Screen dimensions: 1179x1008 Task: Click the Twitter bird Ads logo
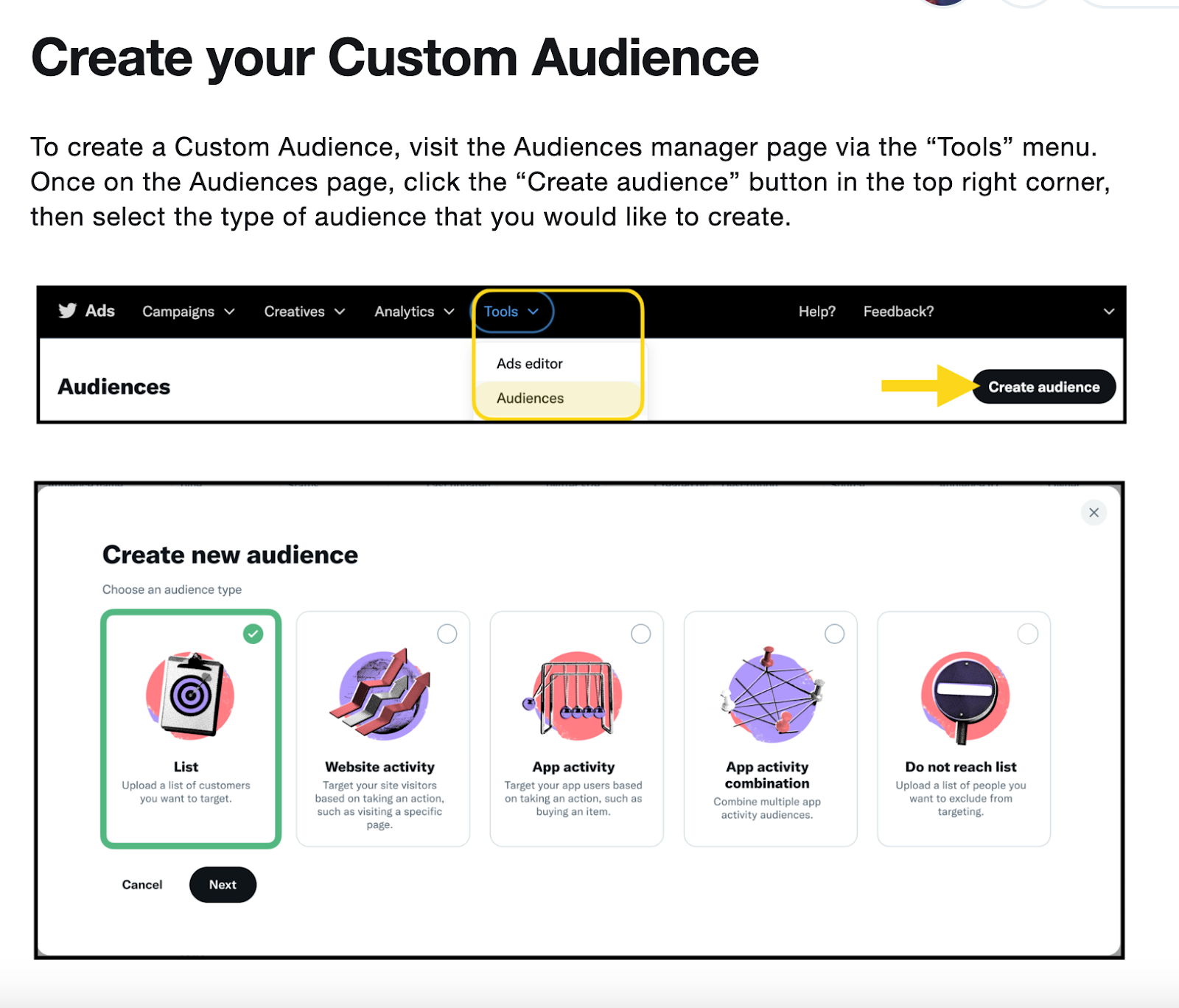pos(86,311)
